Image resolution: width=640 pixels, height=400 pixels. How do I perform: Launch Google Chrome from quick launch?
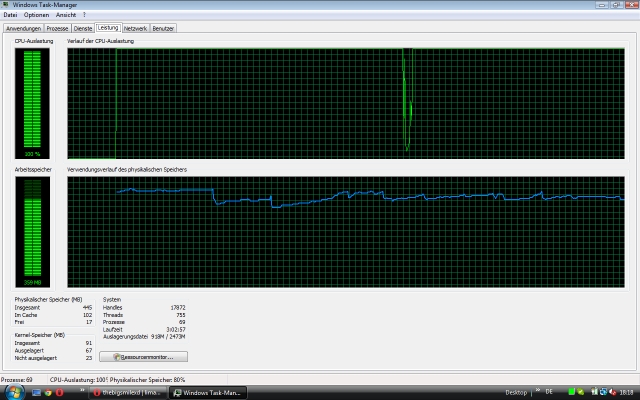(x=48, y=393)
